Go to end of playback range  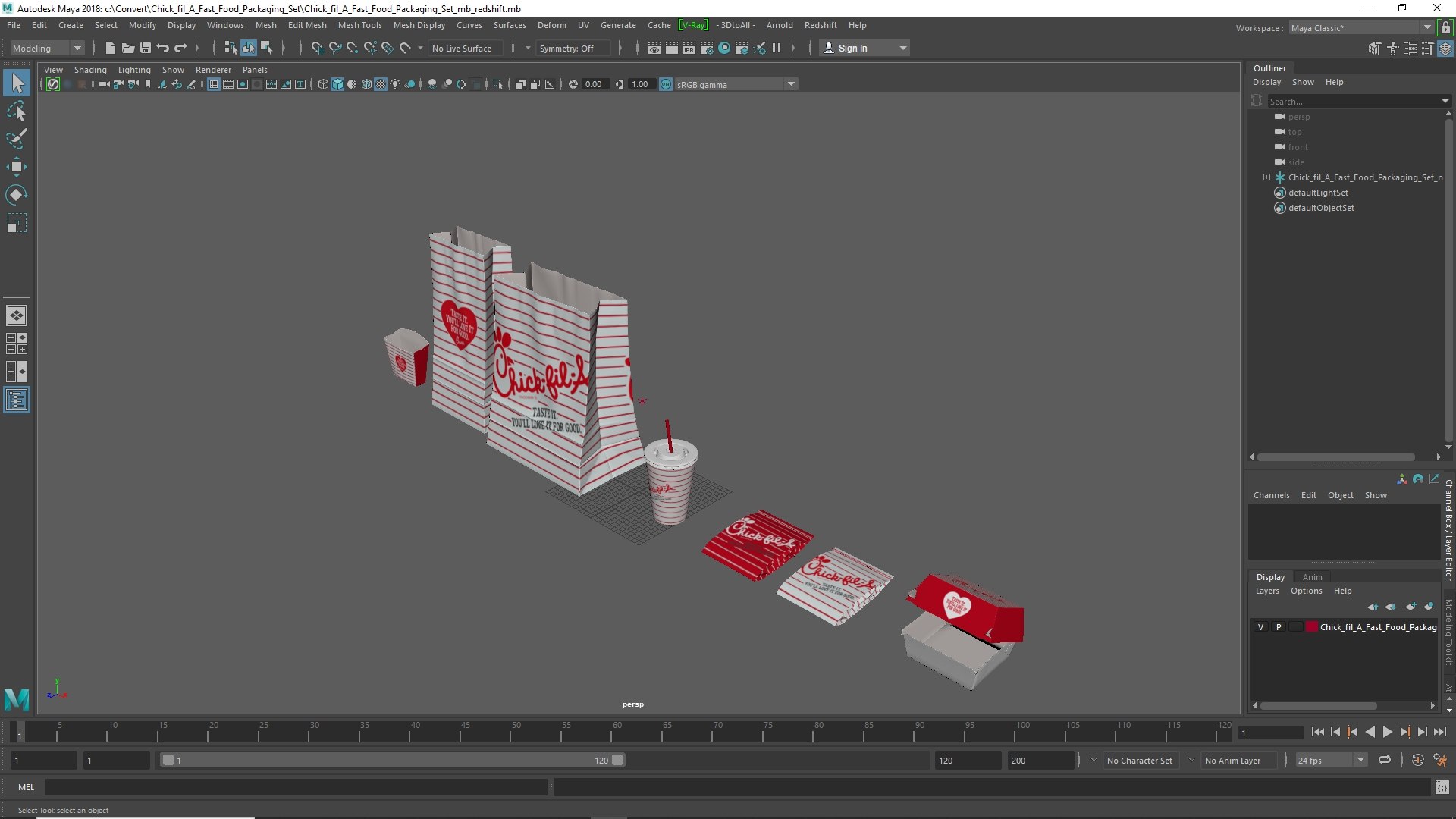(1440, 732)
